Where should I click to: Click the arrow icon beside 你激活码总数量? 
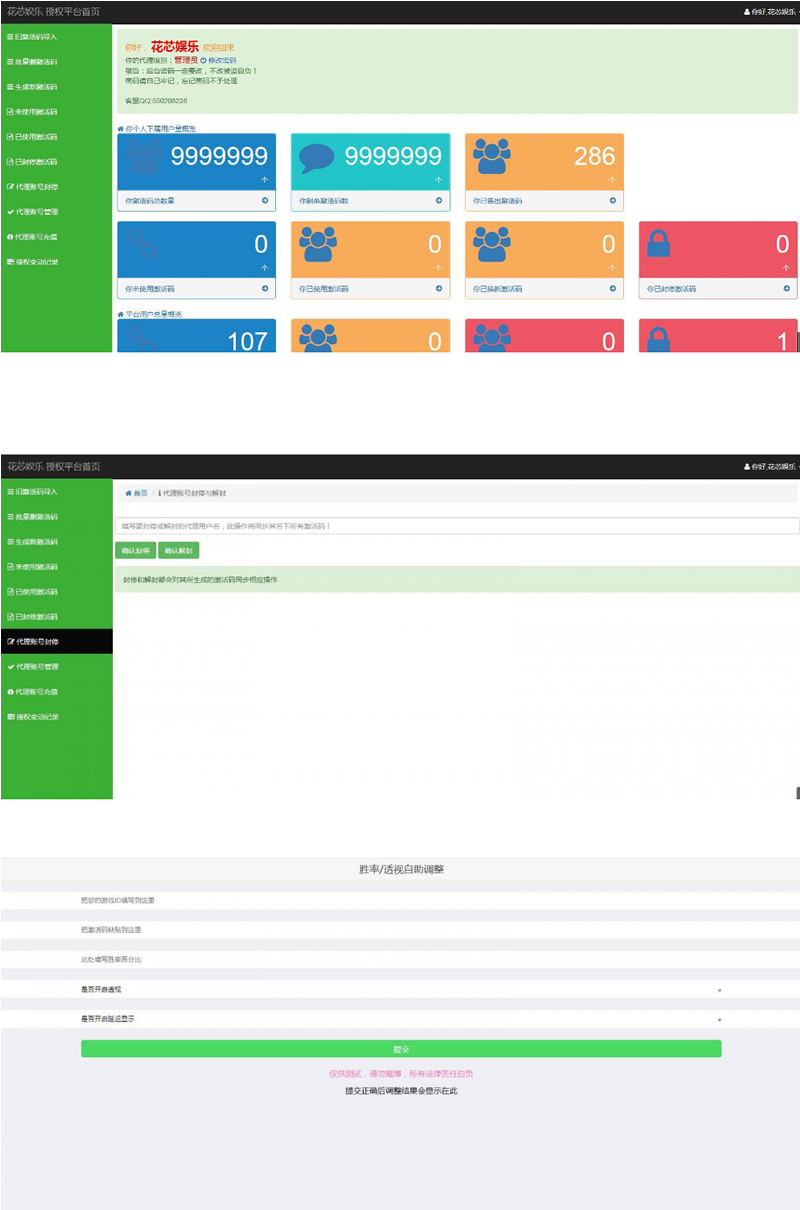(265, 201)
